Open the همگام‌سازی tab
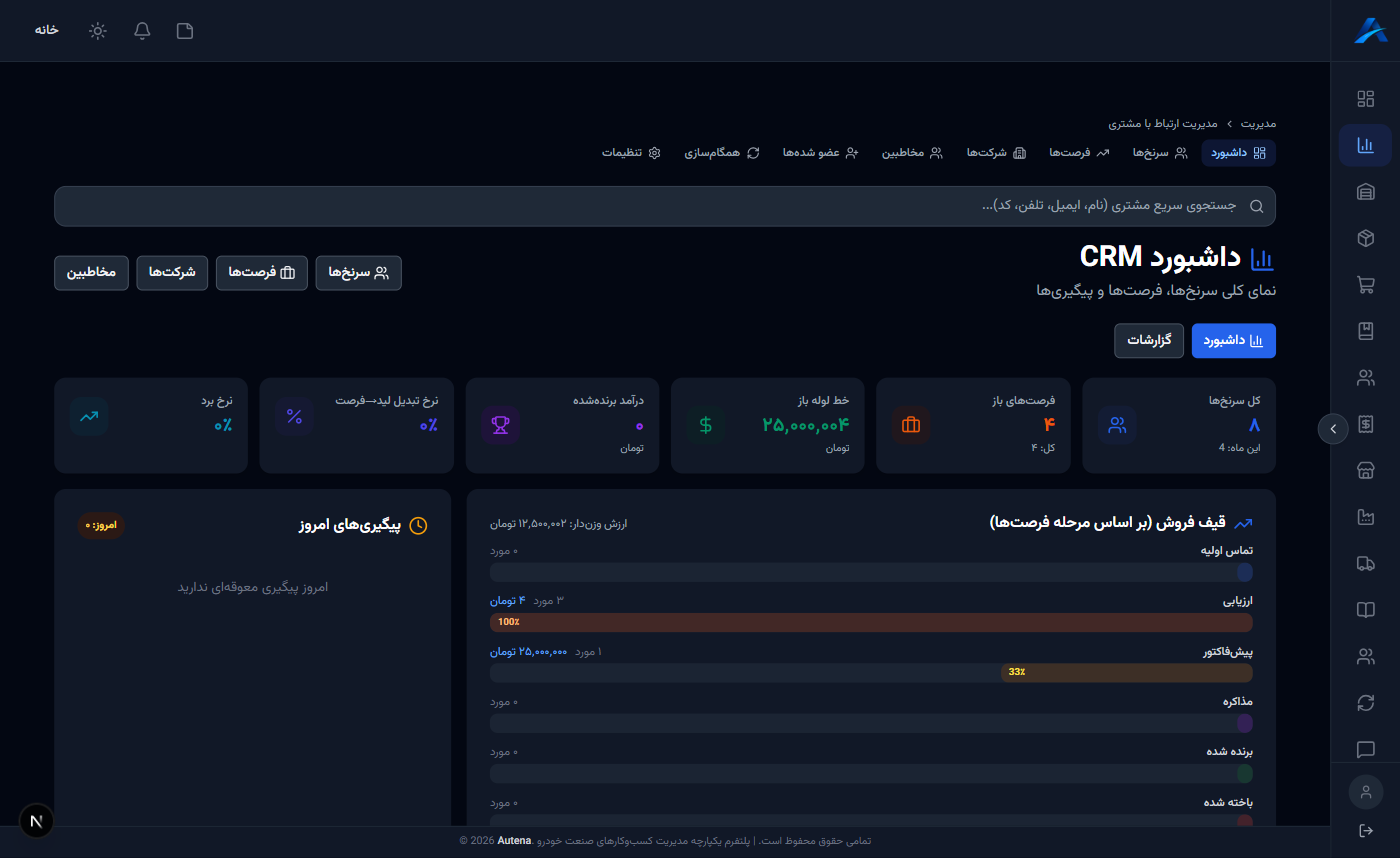This screenshot has height=858, width=1400. [722, 153]
